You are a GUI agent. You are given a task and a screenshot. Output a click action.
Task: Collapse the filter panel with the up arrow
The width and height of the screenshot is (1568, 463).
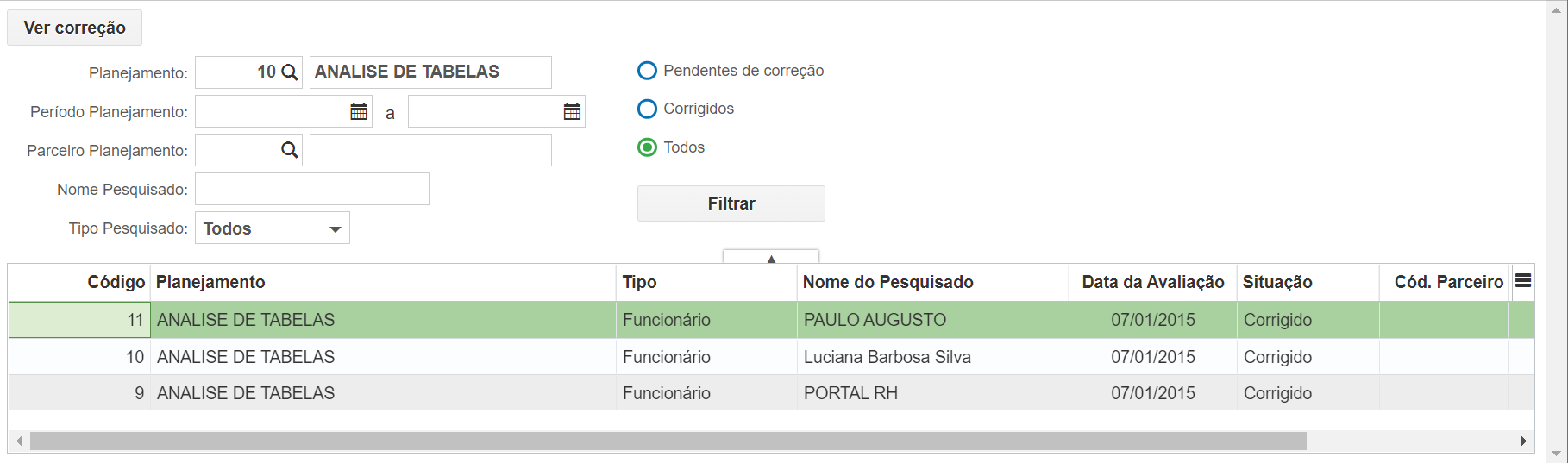771,257
